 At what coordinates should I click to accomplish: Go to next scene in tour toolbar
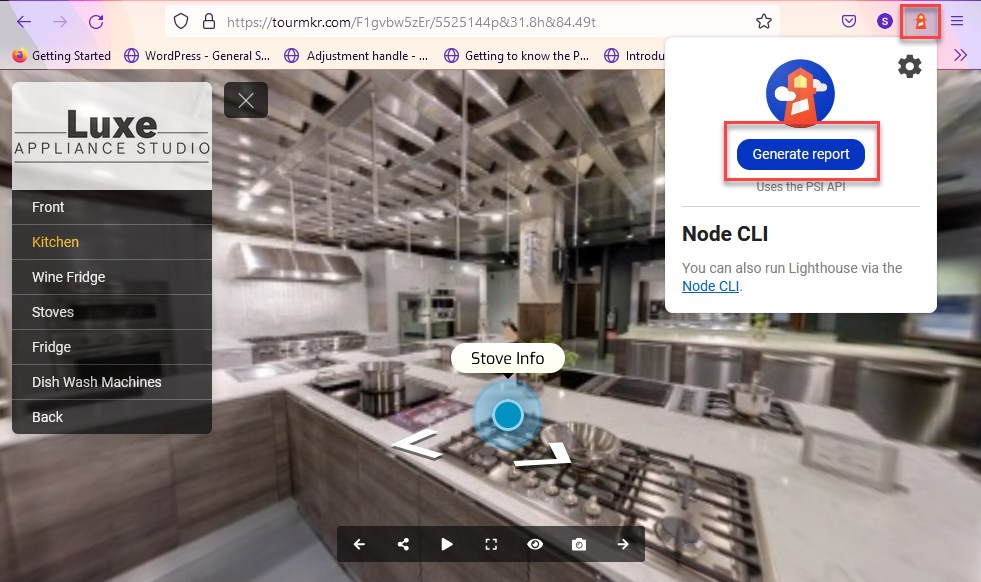623,544
